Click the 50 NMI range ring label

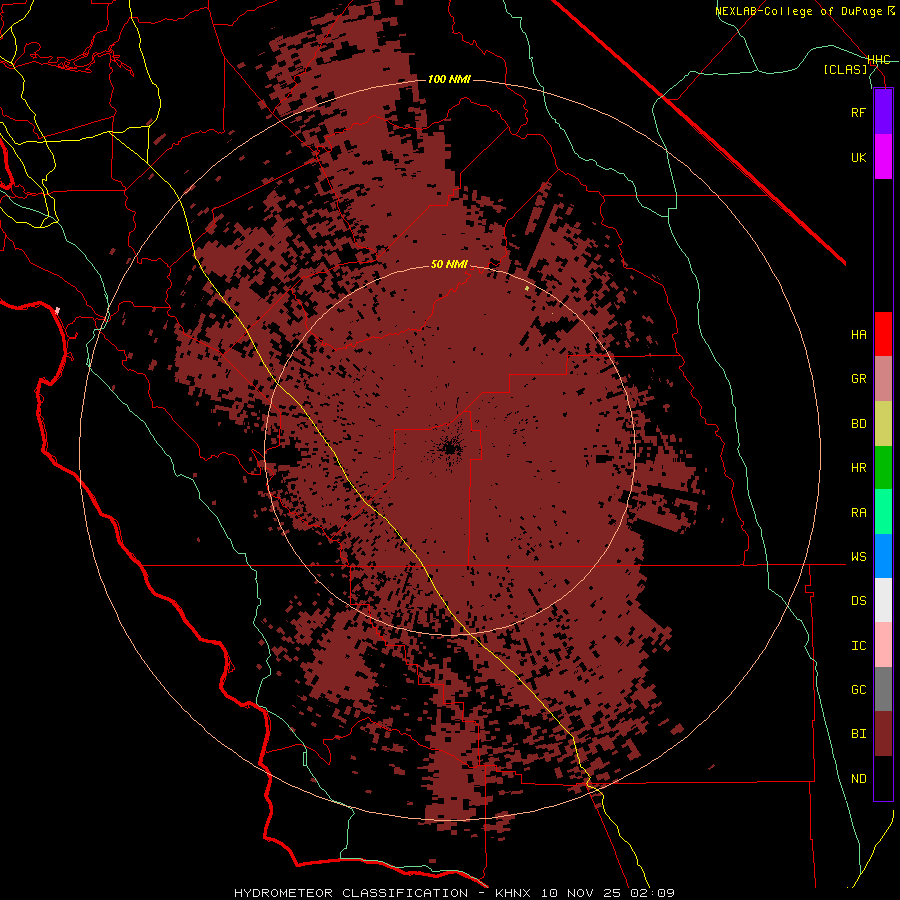click(449, 264)
